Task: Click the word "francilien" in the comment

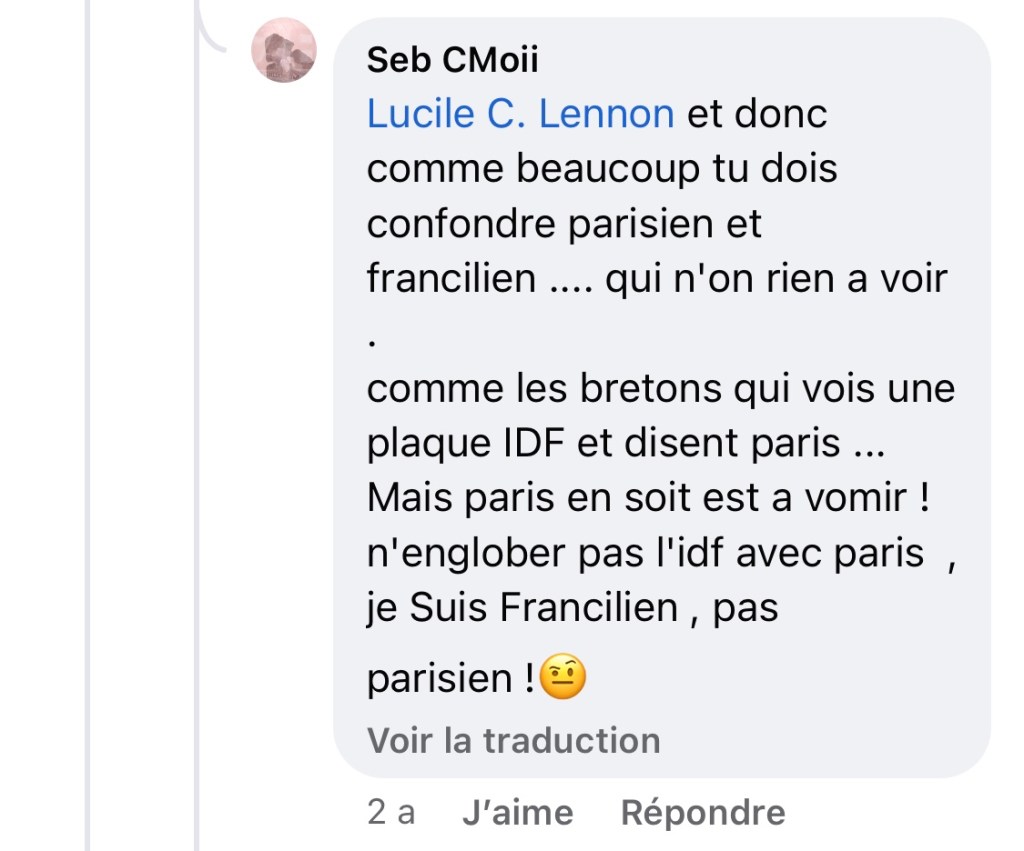Action: (x=451, y=279)
